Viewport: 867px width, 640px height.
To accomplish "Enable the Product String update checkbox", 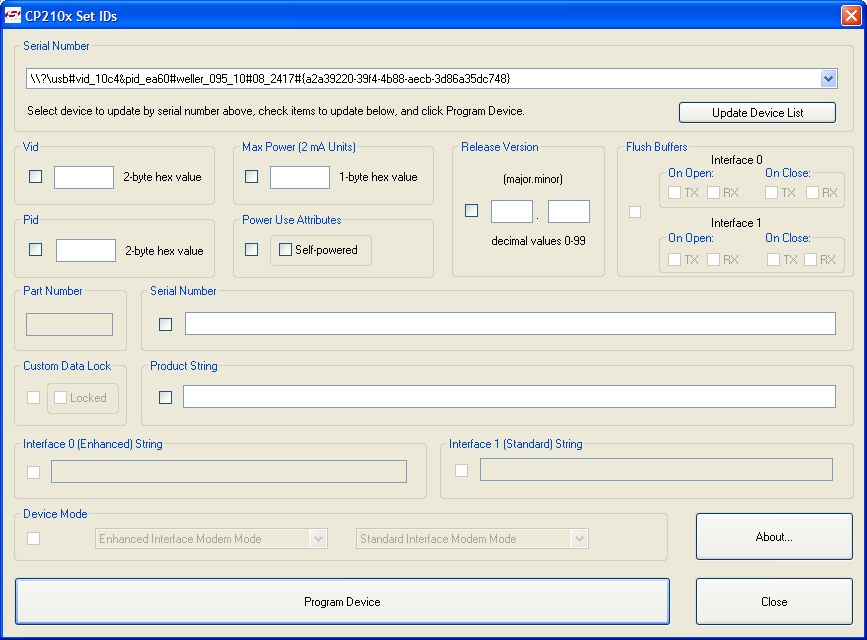I will (x=165, y=398).
